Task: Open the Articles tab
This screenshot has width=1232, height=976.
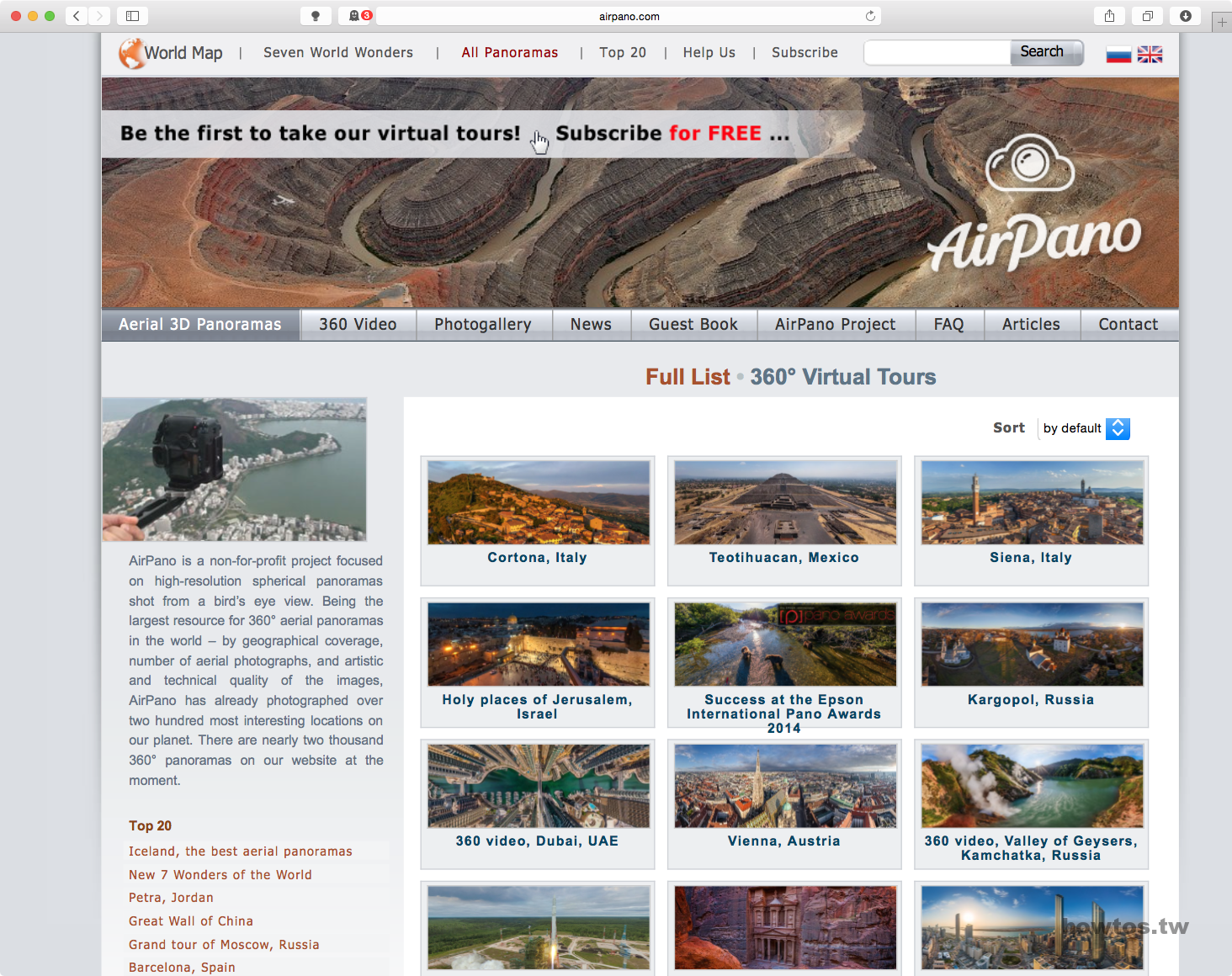Action: 1032,325
